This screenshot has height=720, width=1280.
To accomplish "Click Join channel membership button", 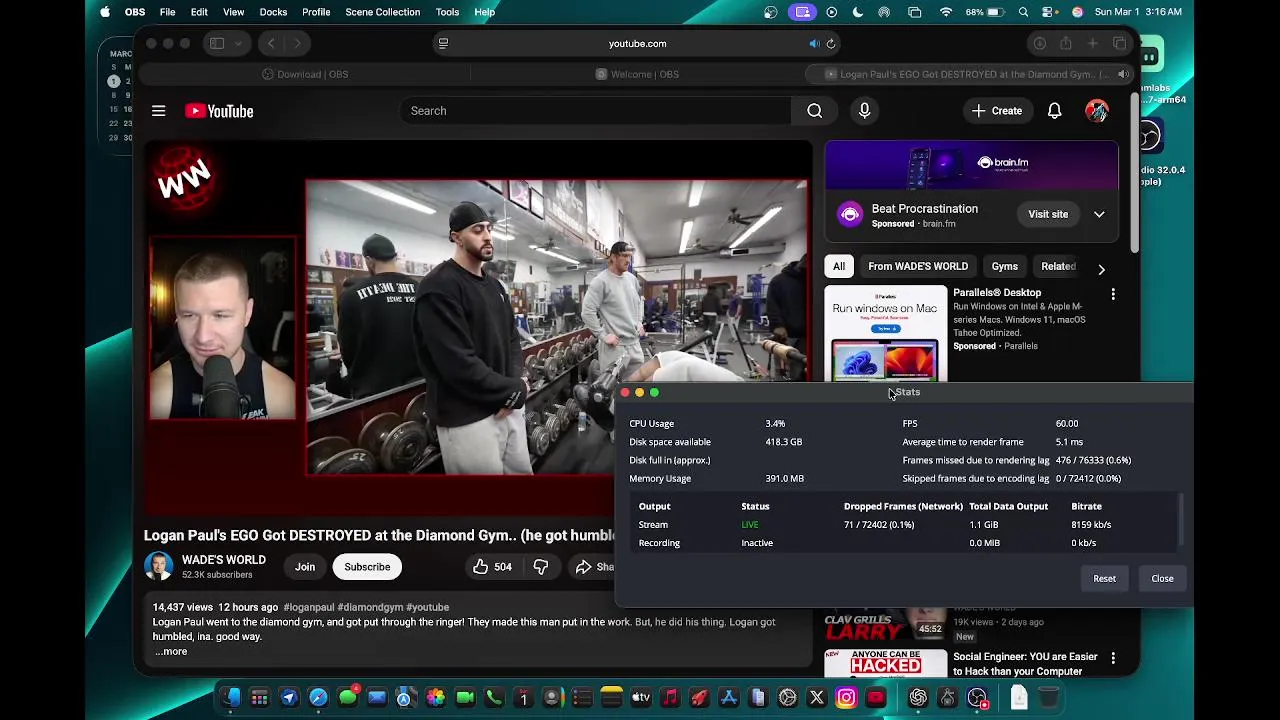I will [305, 567].
